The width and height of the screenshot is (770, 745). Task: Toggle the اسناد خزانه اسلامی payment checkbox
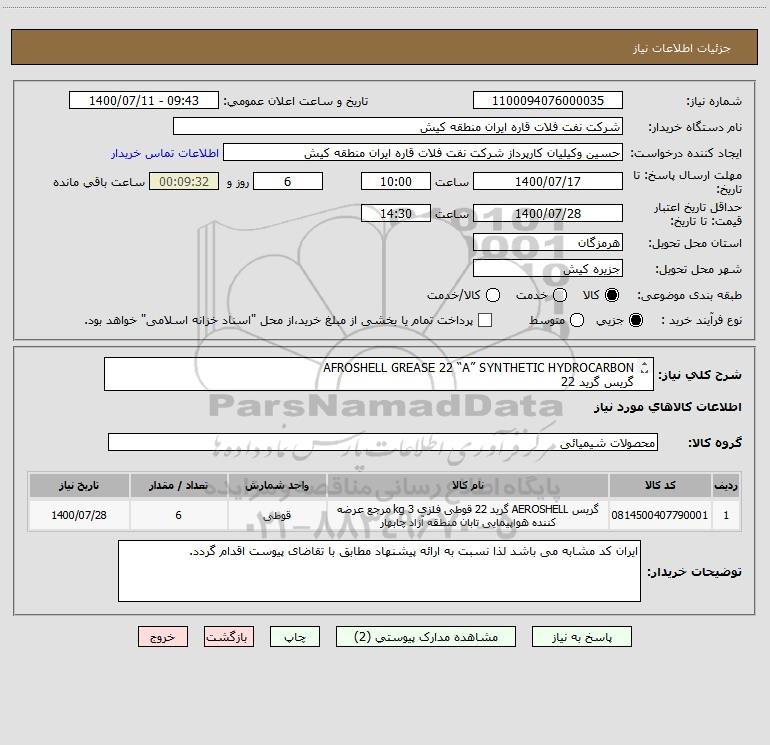coord(485,320)
